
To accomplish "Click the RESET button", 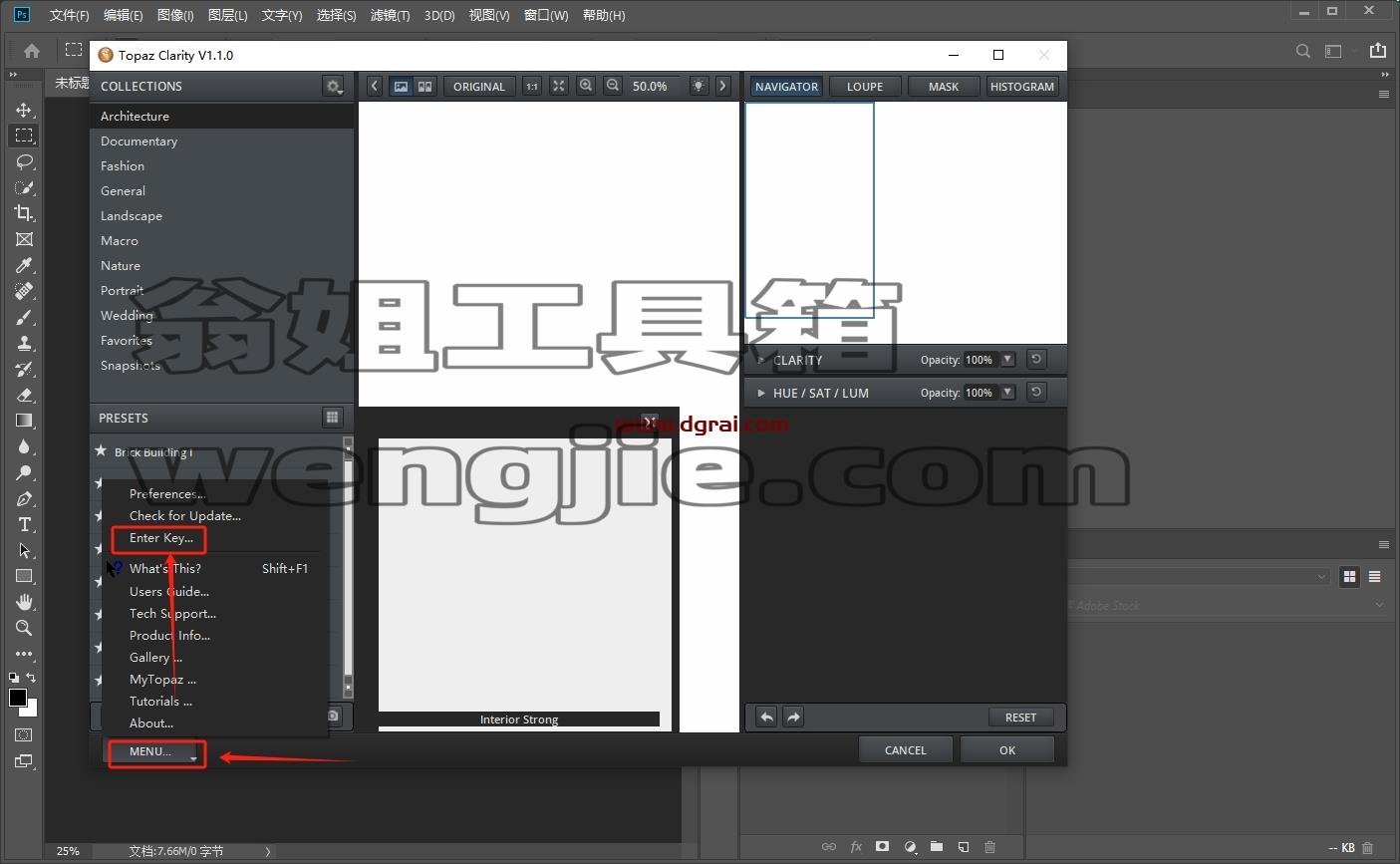I will [x=1020, y=717].
